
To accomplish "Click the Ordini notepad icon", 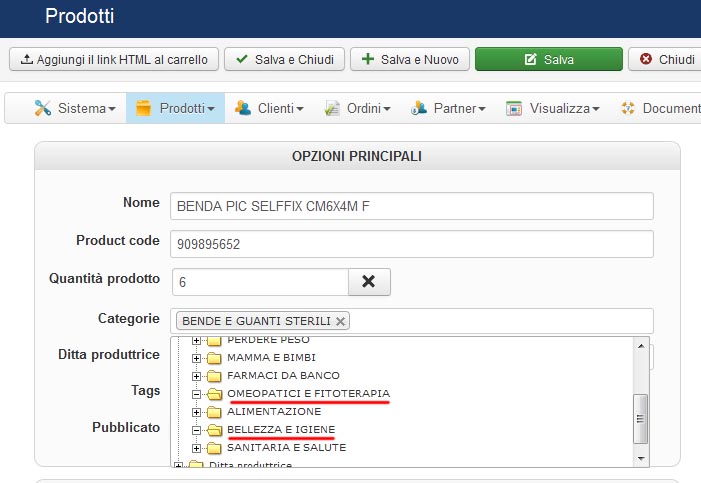I will click(x=332, y=108).
